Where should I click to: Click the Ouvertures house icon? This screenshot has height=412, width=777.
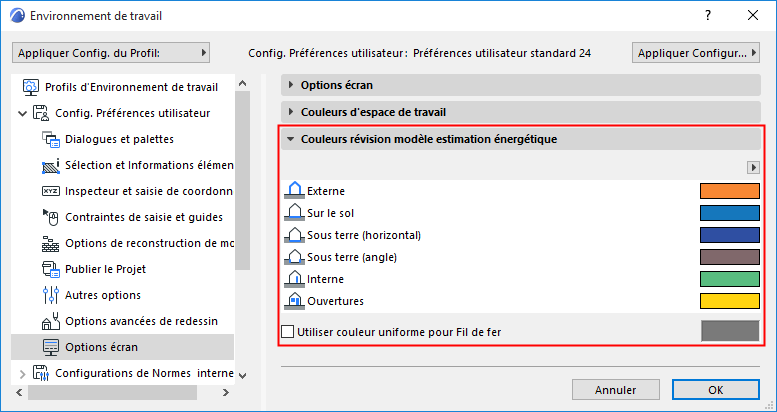[x=294, y=300]
